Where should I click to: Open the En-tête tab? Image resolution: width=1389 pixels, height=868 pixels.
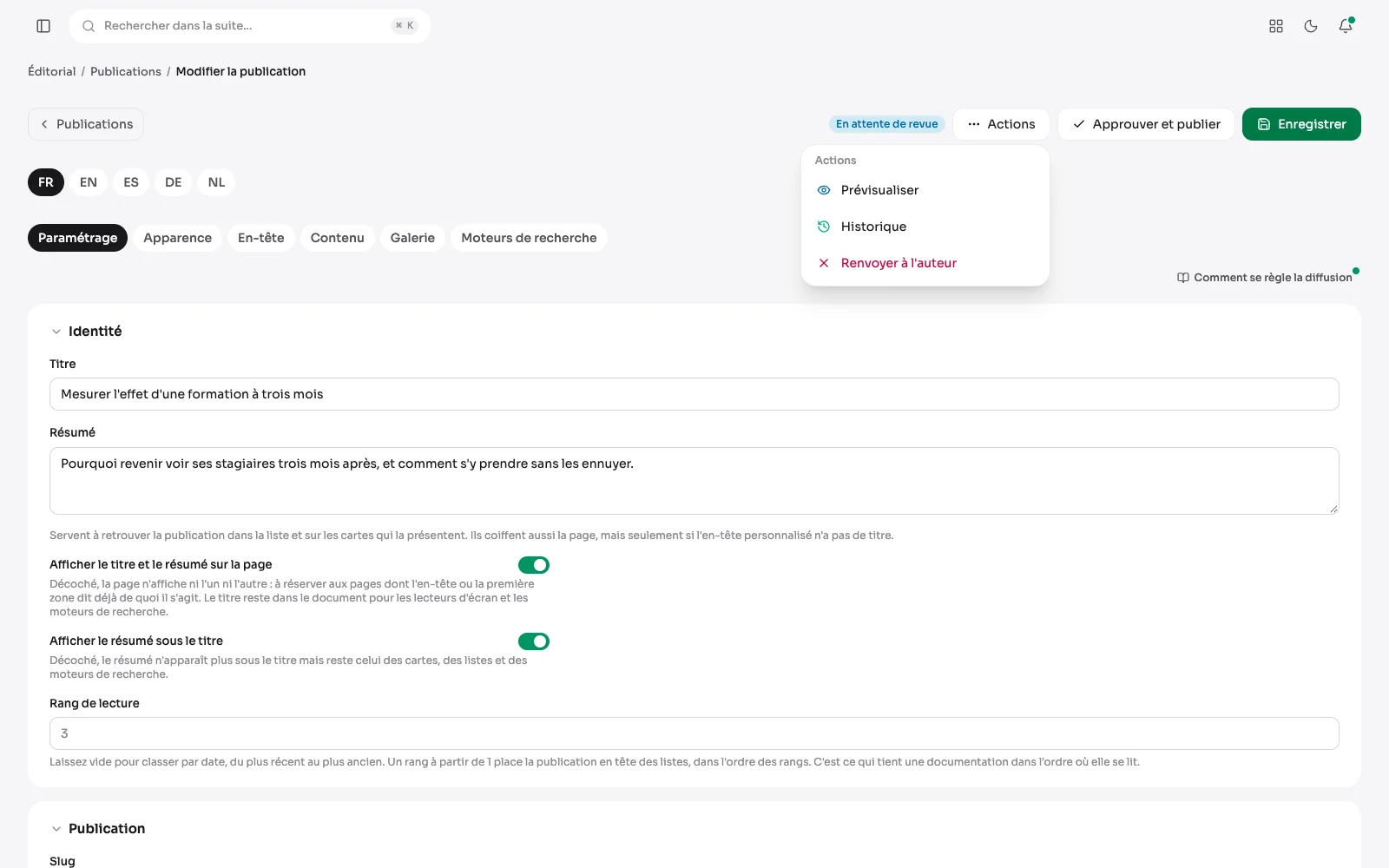coord(261,238)
